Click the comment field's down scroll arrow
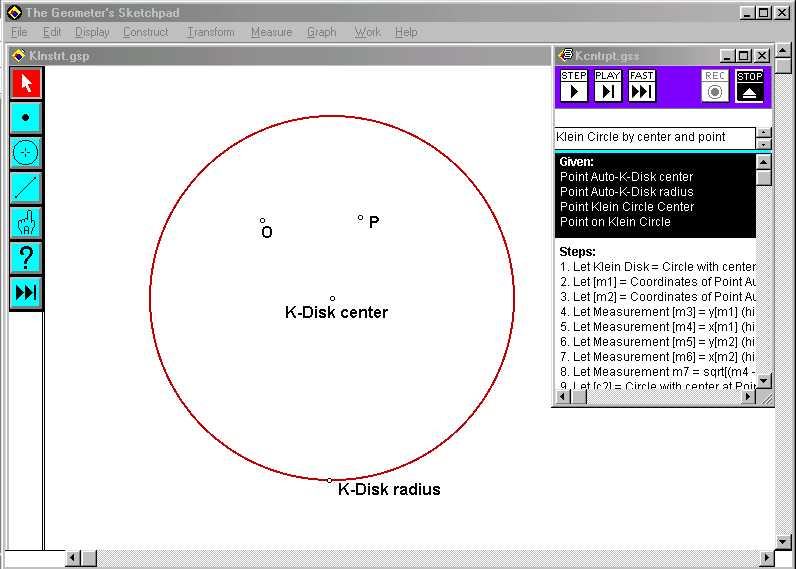This screenshot has width=796, height=569. pyautogui.click(x=764, y=144)
